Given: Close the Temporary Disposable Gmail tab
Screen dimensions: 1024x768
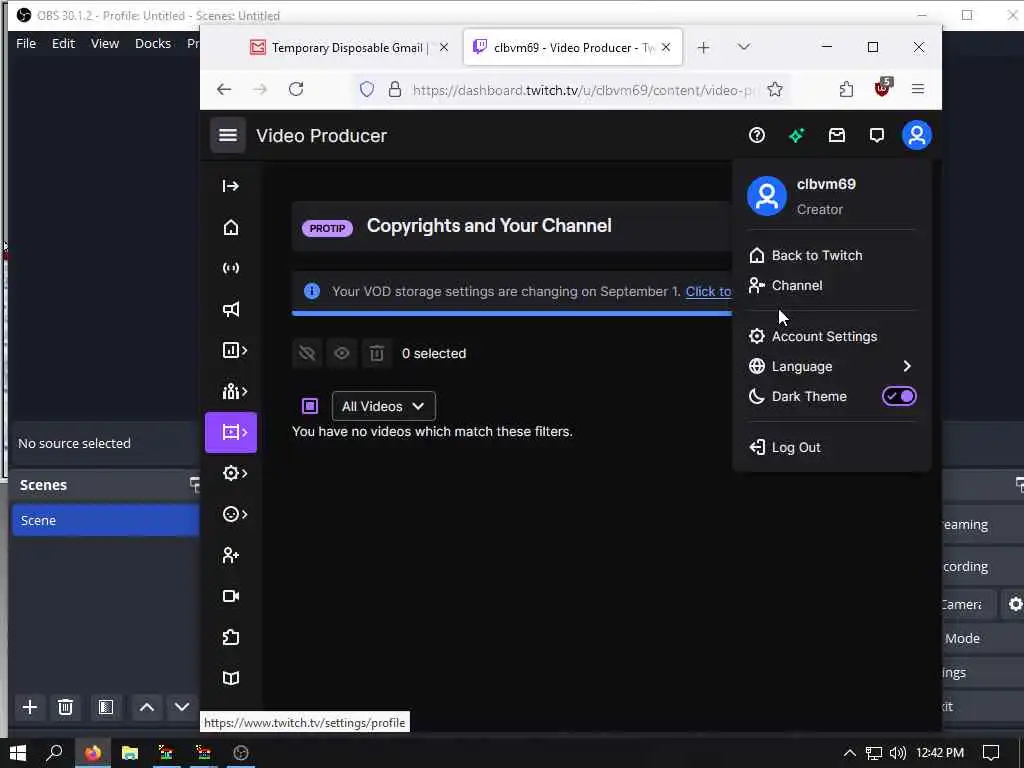Looking at the screenshot, I should click(444, 47).
